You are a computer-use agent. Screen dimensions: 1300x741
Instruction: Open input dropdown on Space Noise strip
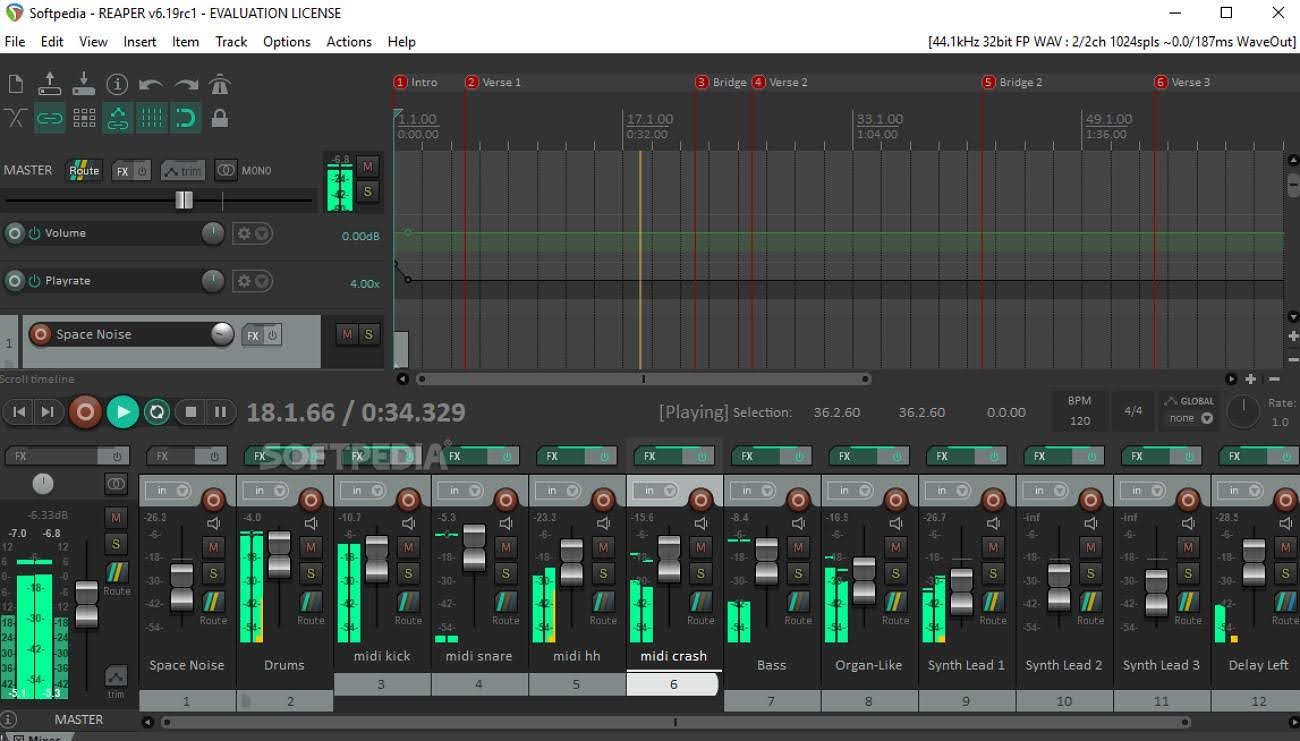pyautogui.click(x=167, y=491)
